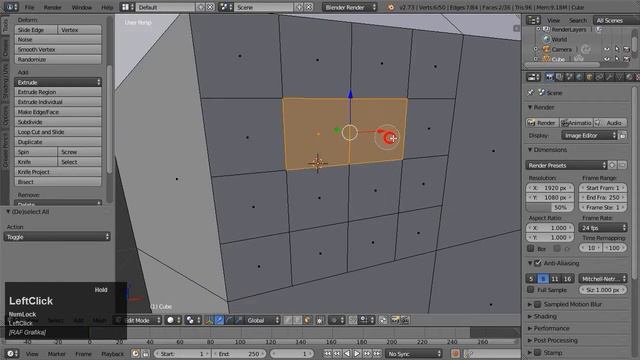640x360 pixels.
Task: Click the scene browse icon
Action: point(226,7)
